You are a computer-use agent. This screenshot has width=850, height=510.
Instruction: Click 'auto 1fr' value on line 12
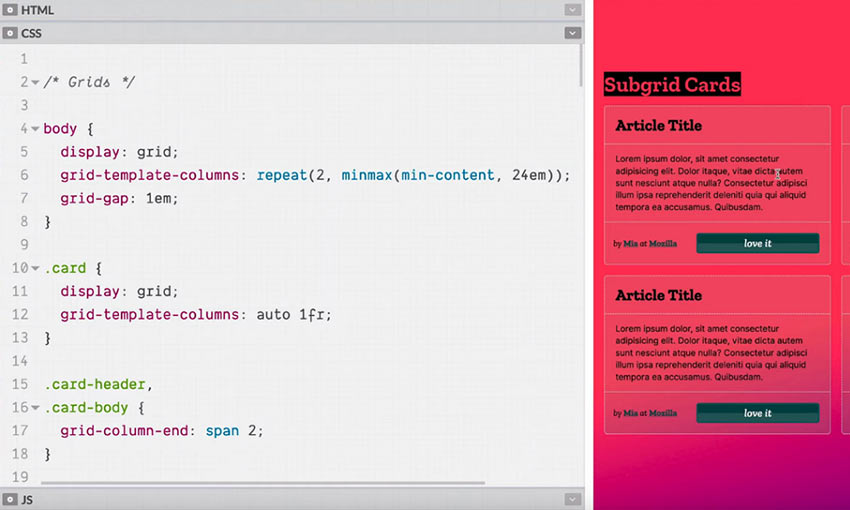(x=290, y=314)
